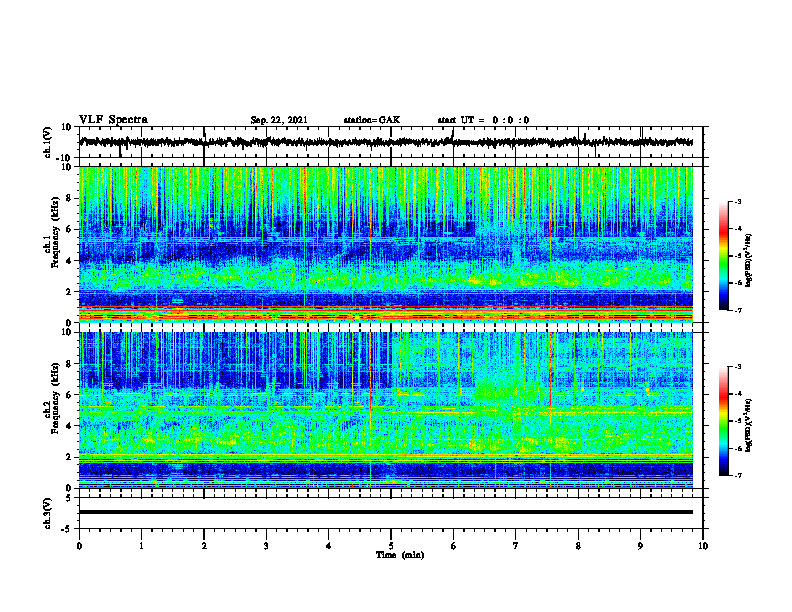Screen dimensions: 792x612
Task: Click the ch.1 colorbar log(PSD) label
Action: click(749, 261)
